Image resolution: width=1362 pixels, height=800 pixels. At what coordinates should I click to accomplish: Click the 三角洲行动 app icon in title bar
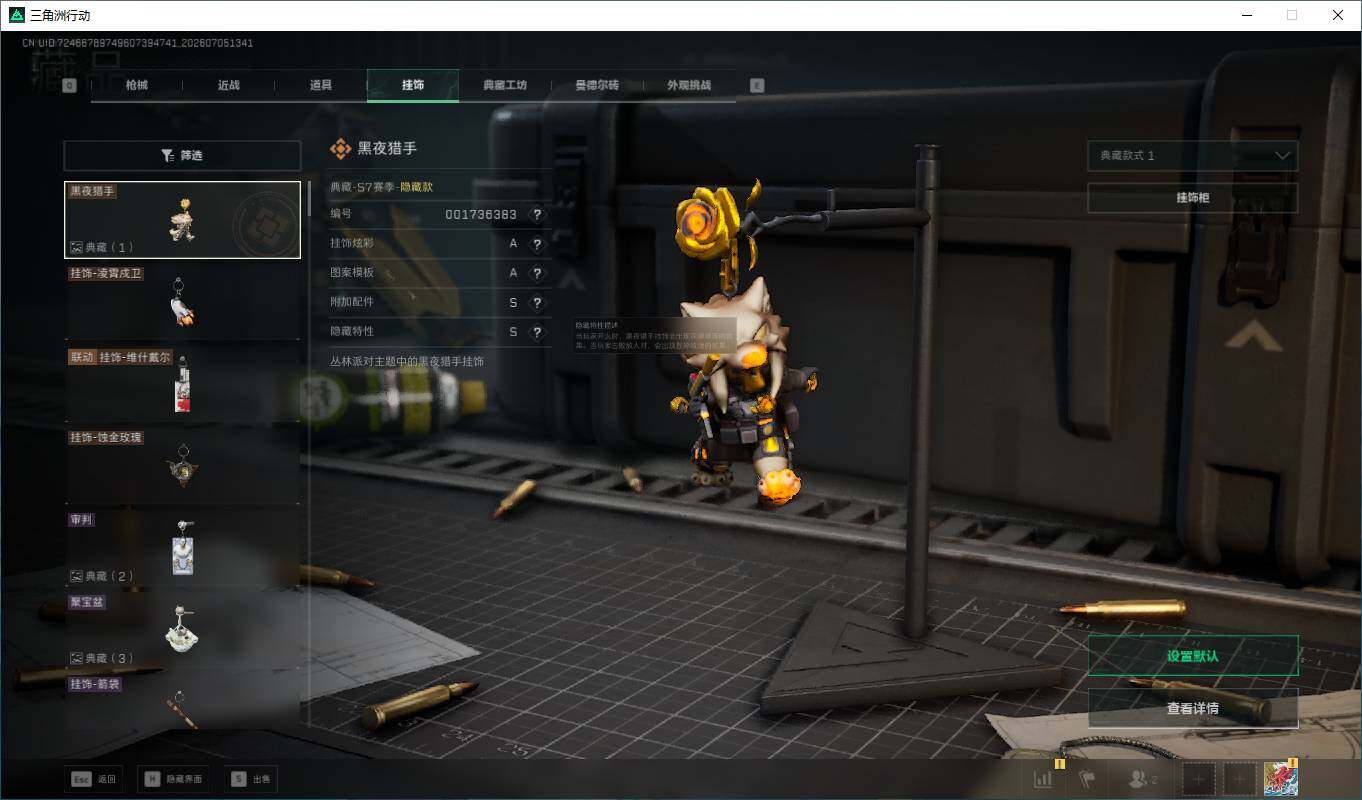17,15
